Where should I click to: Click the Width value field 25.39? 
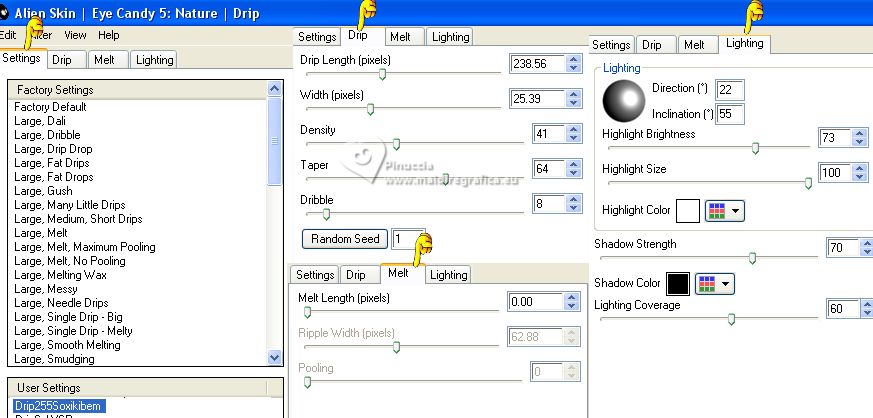[537, 99]
